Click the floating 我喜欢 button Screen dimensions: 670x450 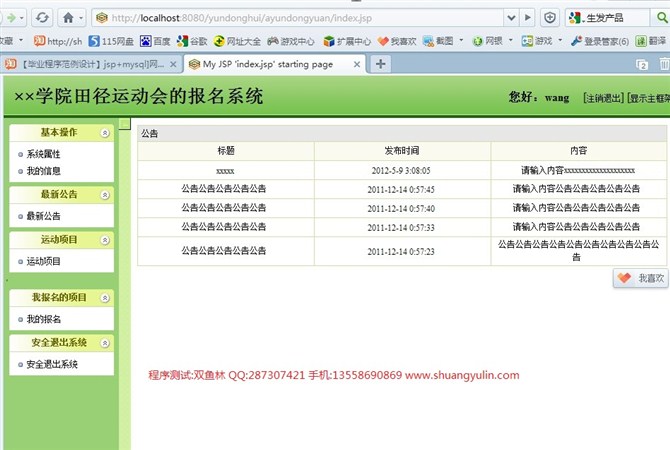click(641, 278)
